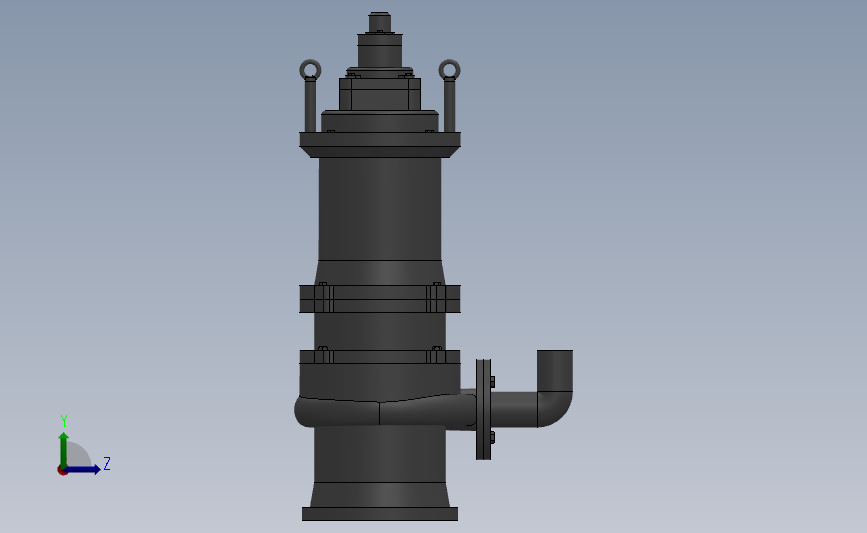The height and width of the screenshot is (533, 867).
Task: Click the blue Z axis arrow of the triad
Action: (x=83, y=470)
